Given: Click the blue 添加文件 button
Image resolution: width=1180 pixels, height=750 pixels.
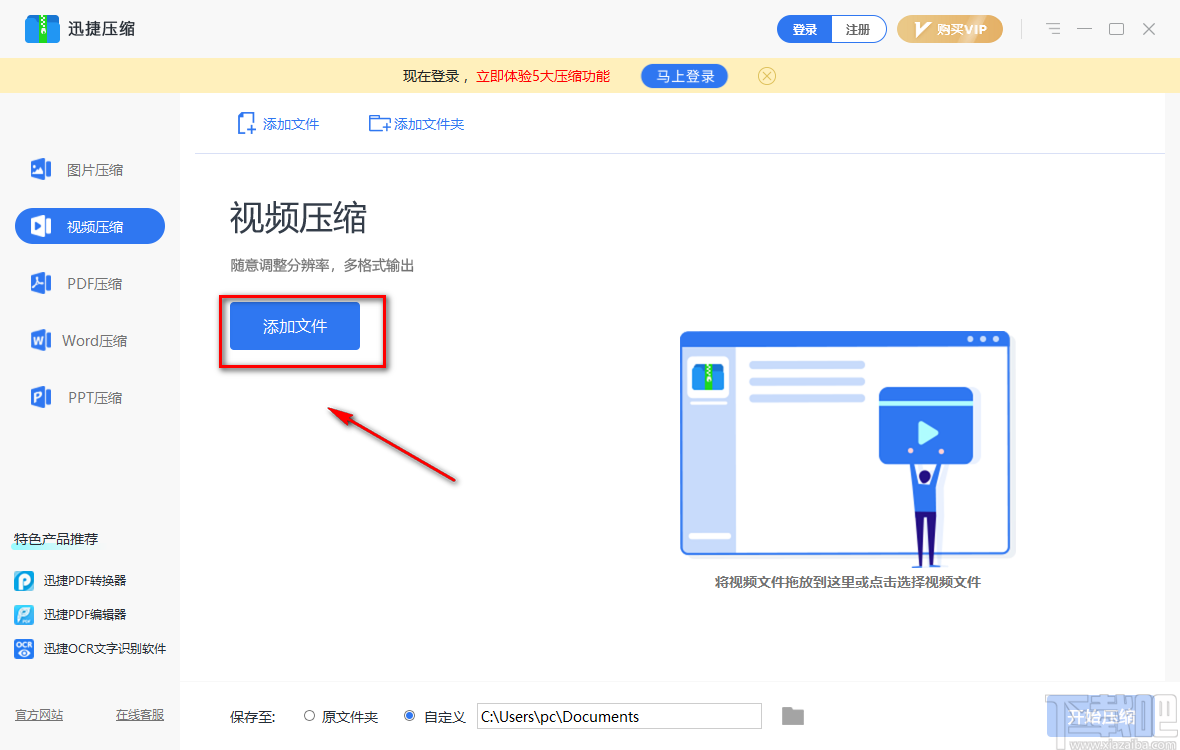Looking at the screenshot, I should (293, 326).
